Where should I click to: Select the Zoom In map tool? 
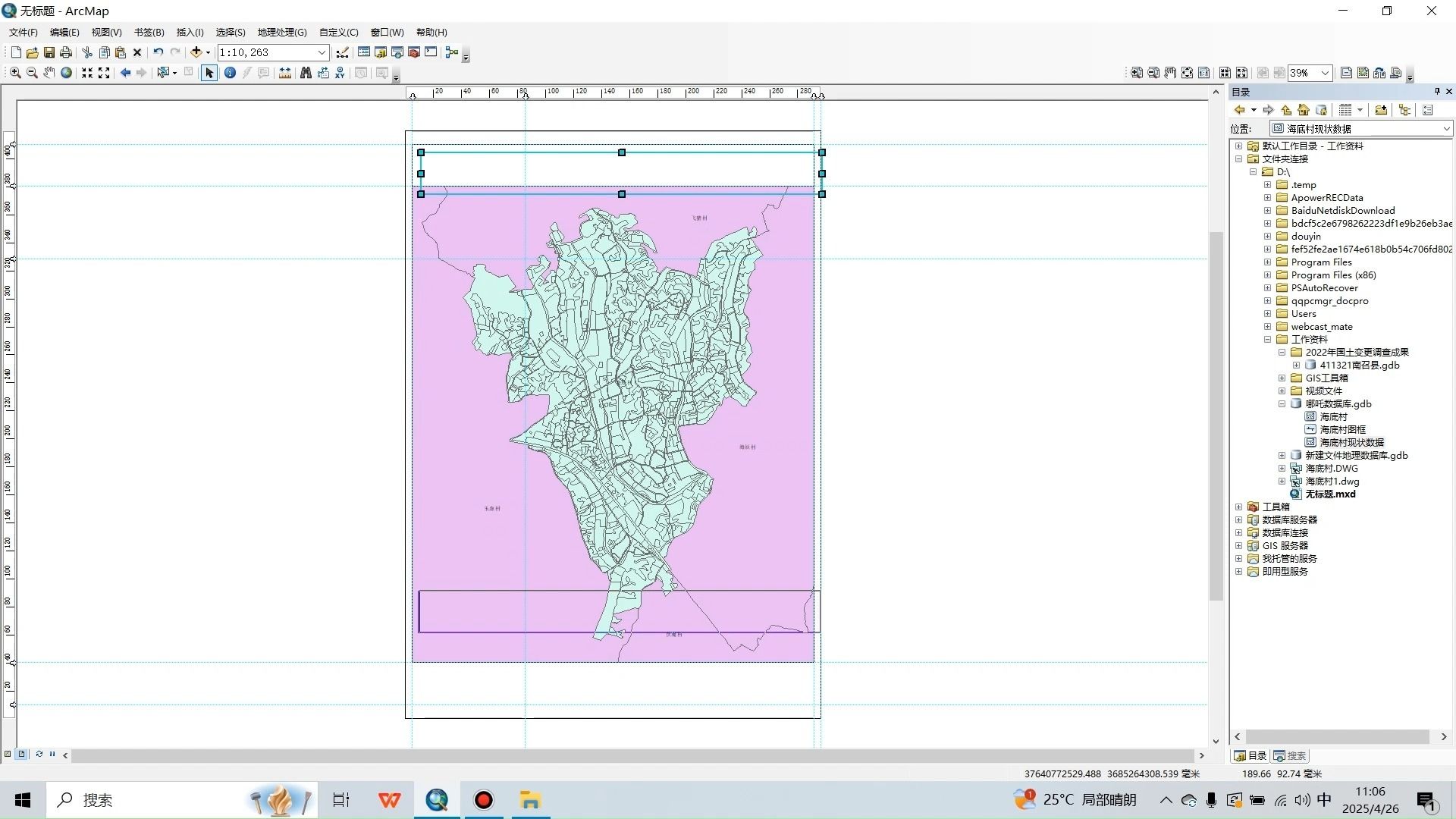pyautogui.click(x=15, y=73)
